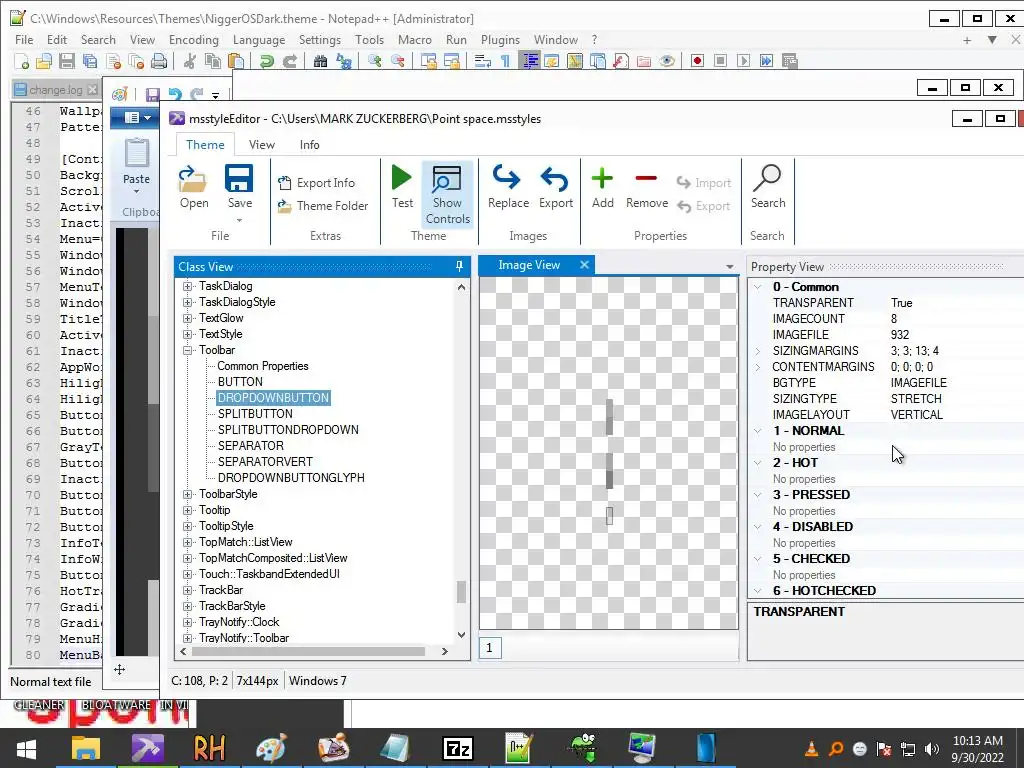Expand SIZINGMARGINS property row
Image resolution: width=1024 pixels, height=768 pixels.
coord(758,351)
